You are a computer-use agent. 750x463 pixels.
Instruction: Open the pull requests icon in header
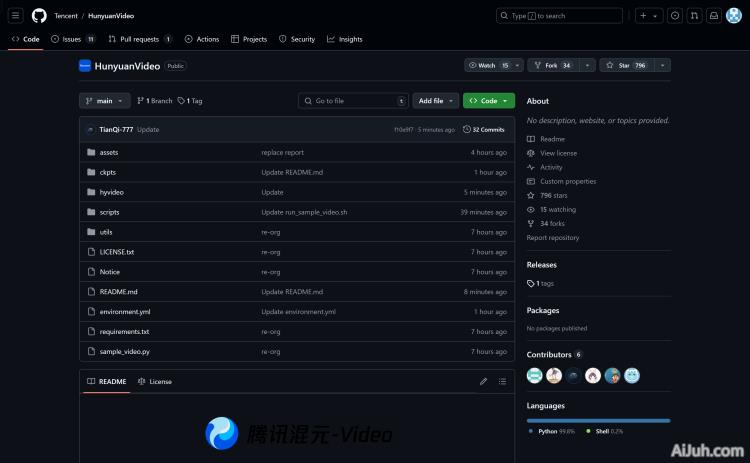point(695,16)
